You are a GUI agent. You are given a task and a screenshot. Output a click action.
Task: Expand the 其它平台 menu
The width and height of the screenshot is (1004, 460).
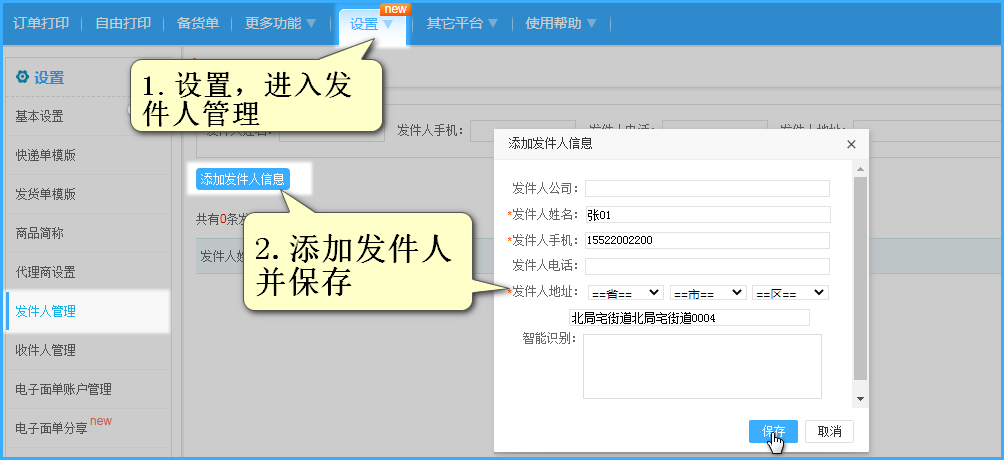pyautogui.click(x=462, y=22)
